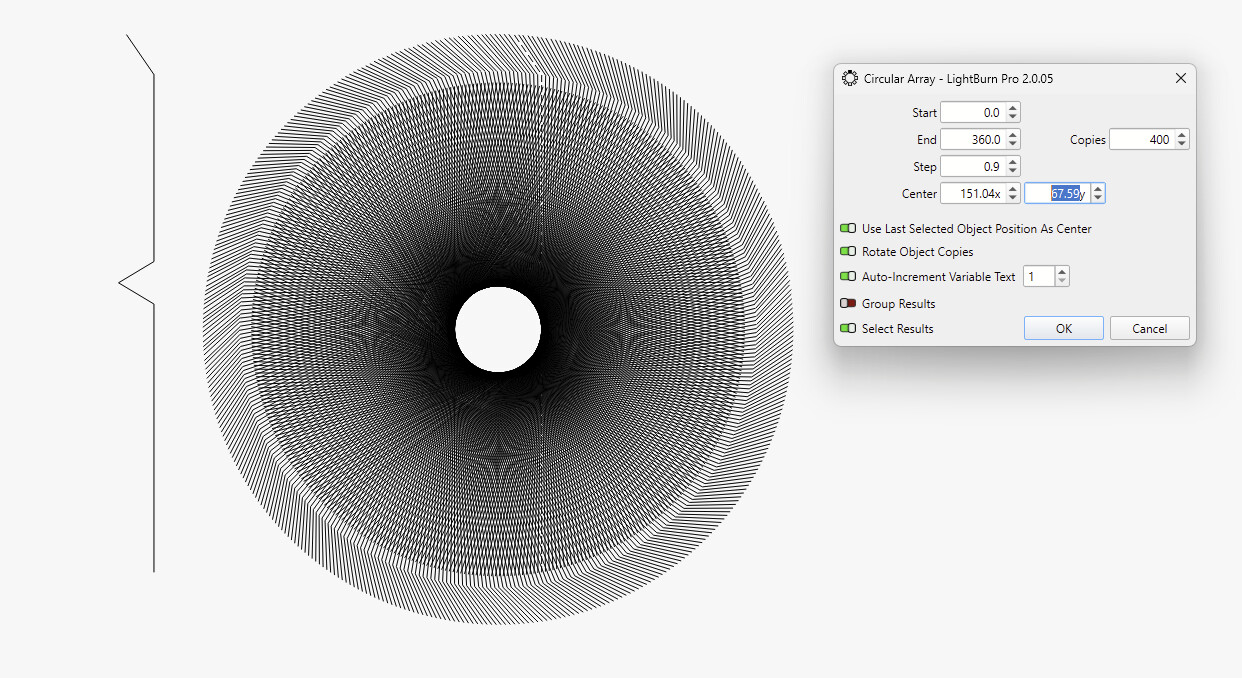Focus the Copies input field
The height and width of the screenshot is (678, 1242).
coord(1140,140)
